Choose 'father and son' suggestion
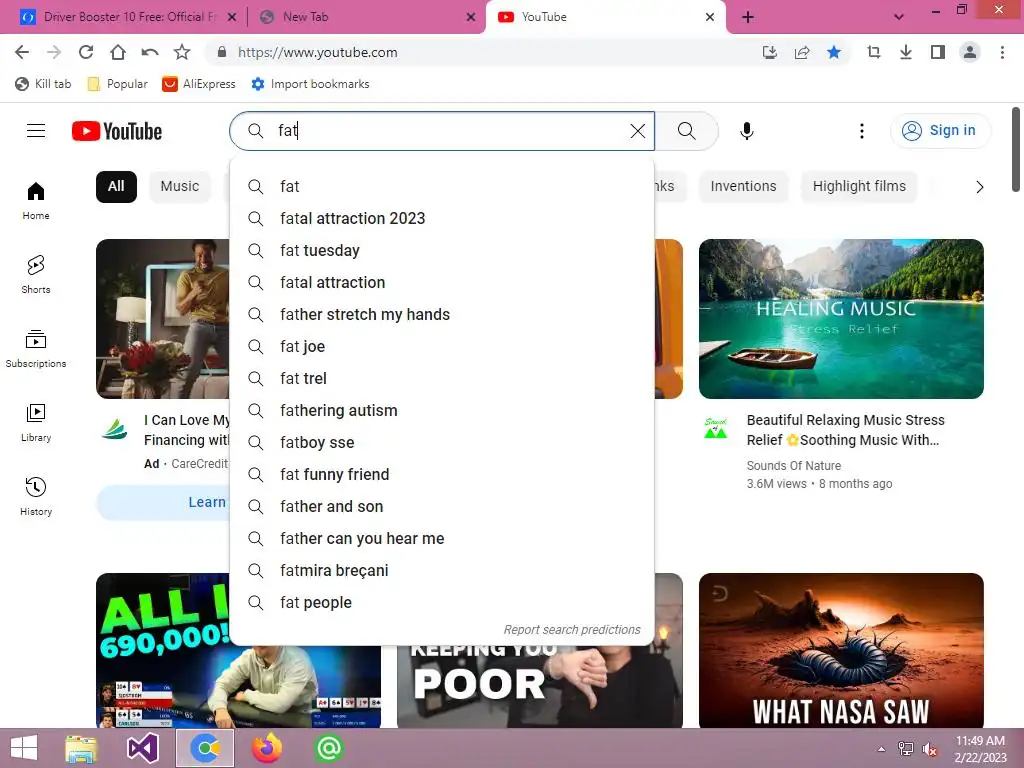The width and height of the screenshot is (1024, 768). pos(442,507)
